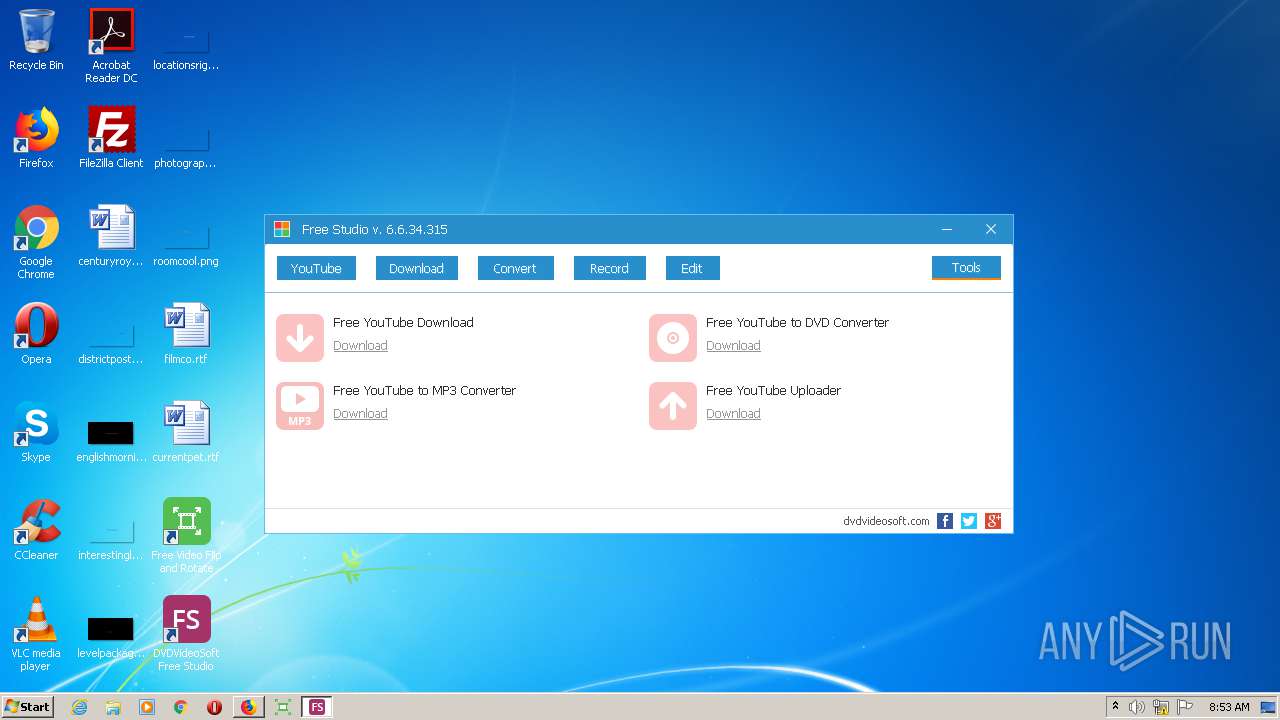Open the Windows Start menu
This screenshot has width=1280, height=720.
[x=27, y=707]
